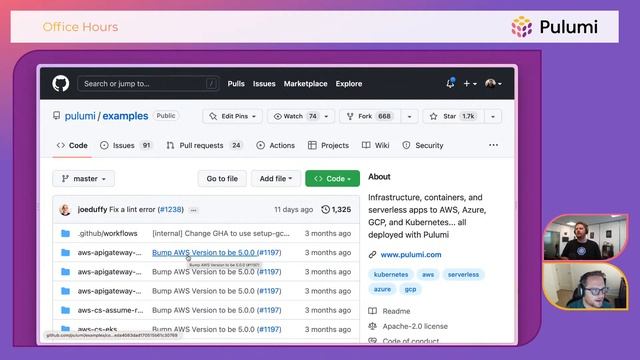The image size is (640, 360).
Task: Show more repository tabs via ellipsis
Action: point(493,145)
